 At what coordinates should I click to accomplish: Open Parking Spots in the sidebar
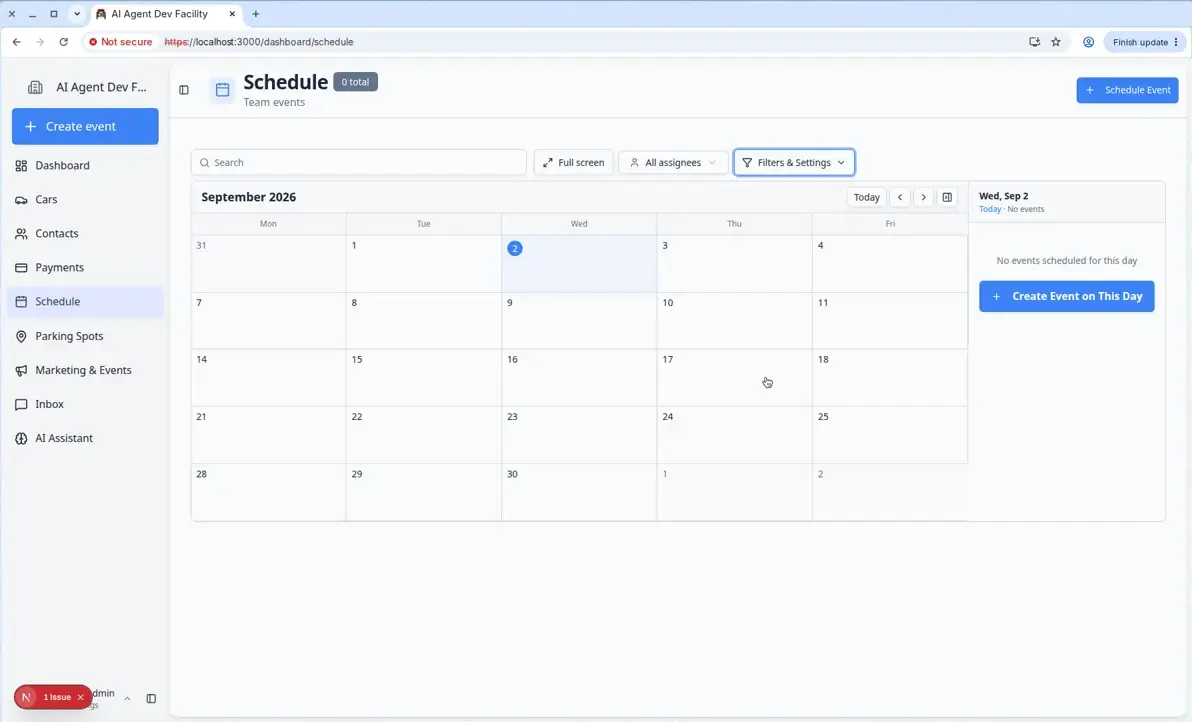pos(85,336)
